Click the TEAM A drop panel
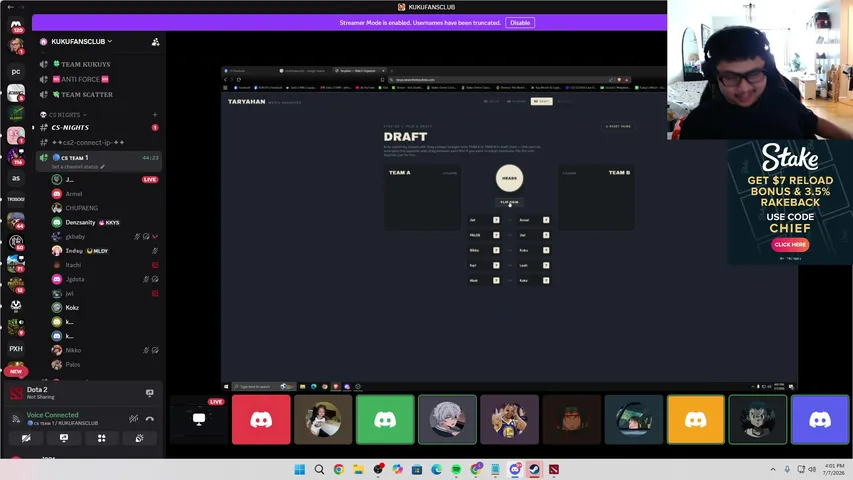853x480 pixels. point(423,198)
